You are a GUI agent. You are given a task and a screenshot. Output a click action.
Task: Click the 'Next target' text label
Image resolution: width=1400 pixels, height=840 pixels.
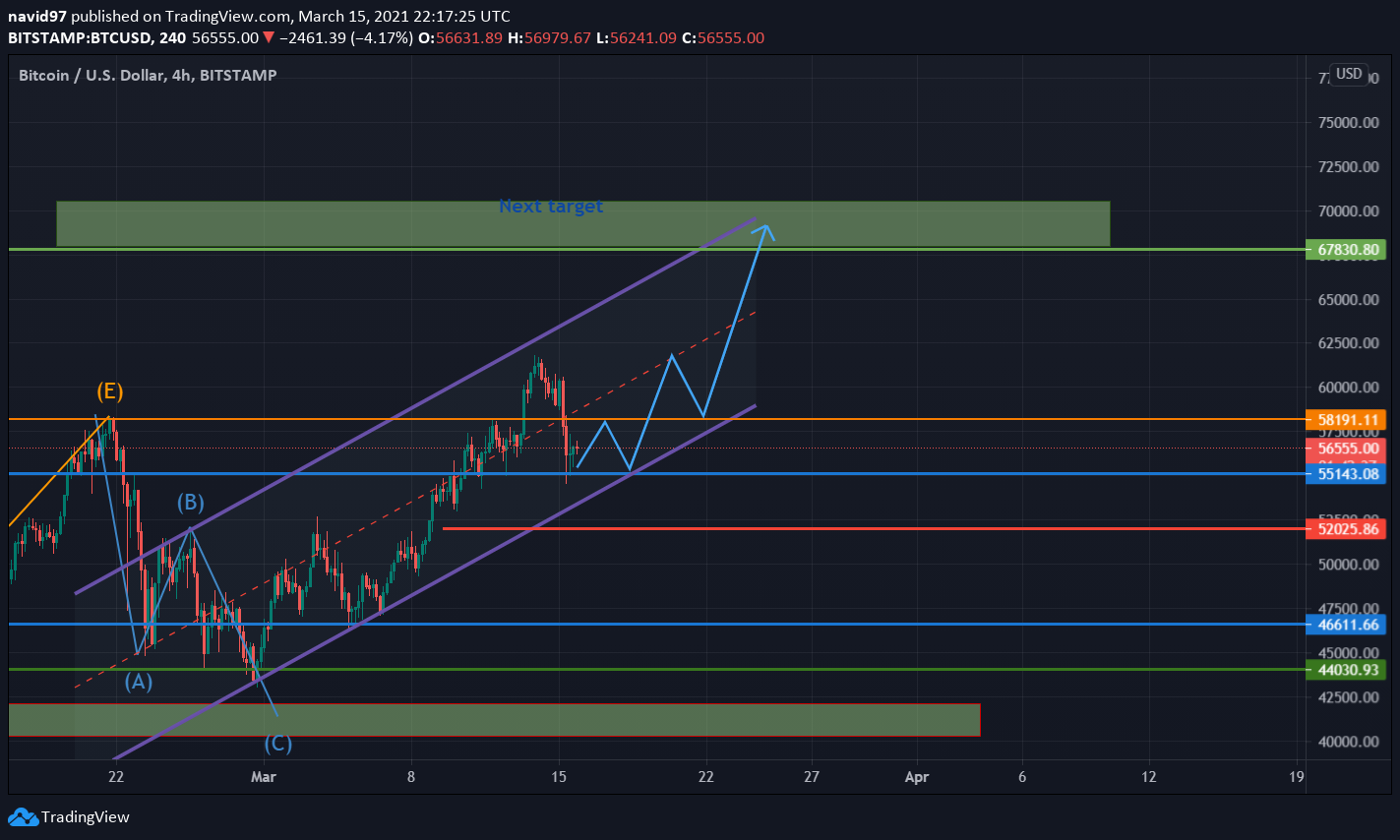coord(551,207)
